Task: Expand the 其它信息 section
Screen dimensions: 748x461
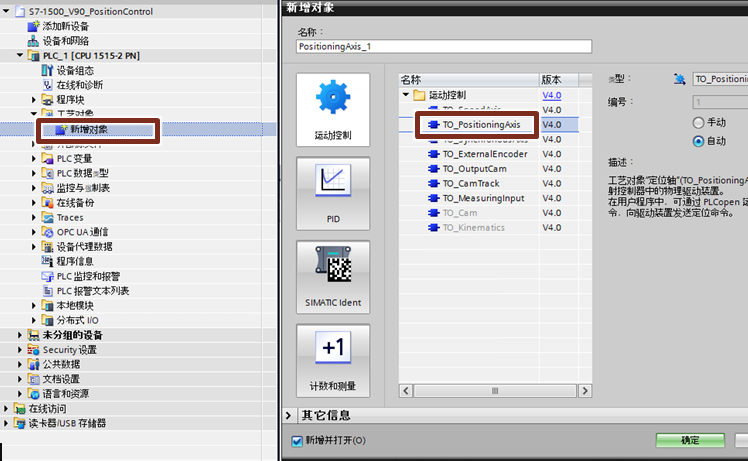Action: 289,415
